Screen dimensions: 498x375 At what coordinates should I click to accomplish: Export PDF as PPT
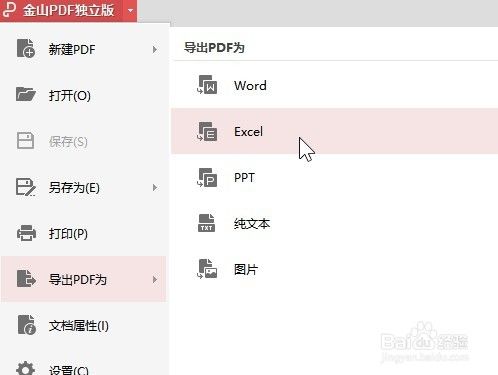tap(334, 177)
